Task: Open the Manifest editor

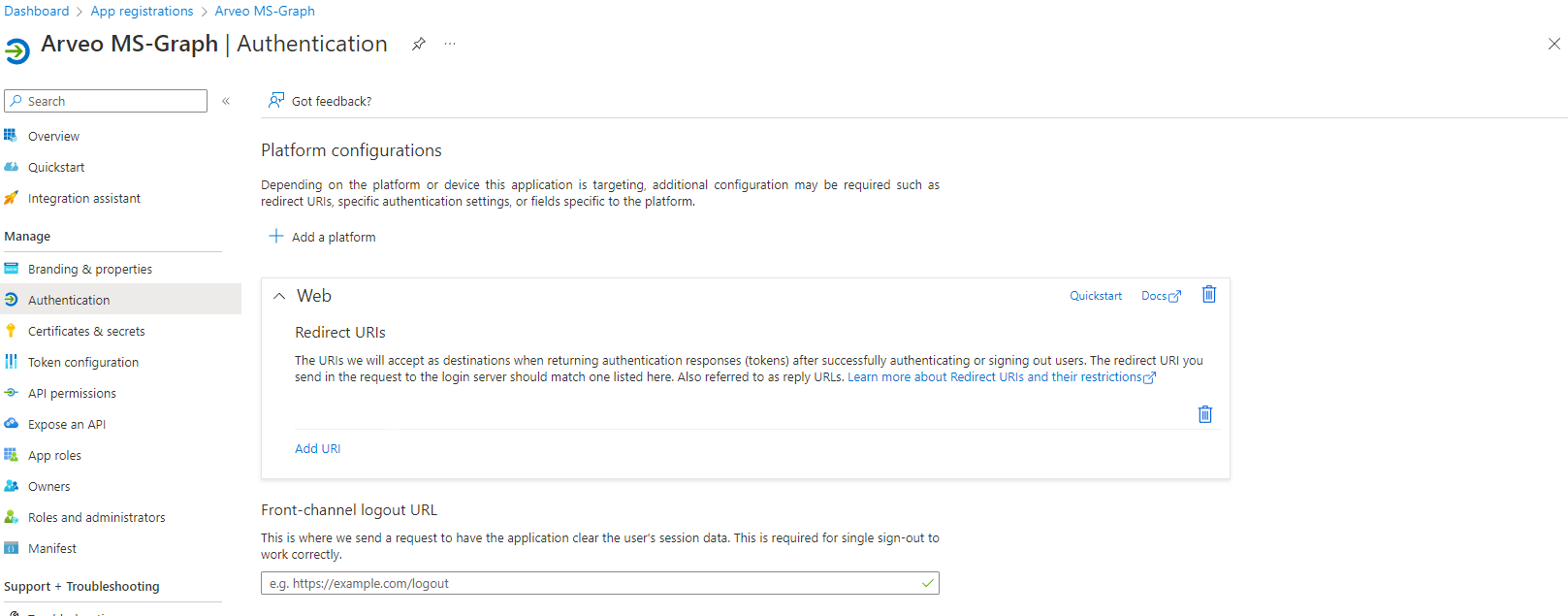Action: click(x=52, y=548)
